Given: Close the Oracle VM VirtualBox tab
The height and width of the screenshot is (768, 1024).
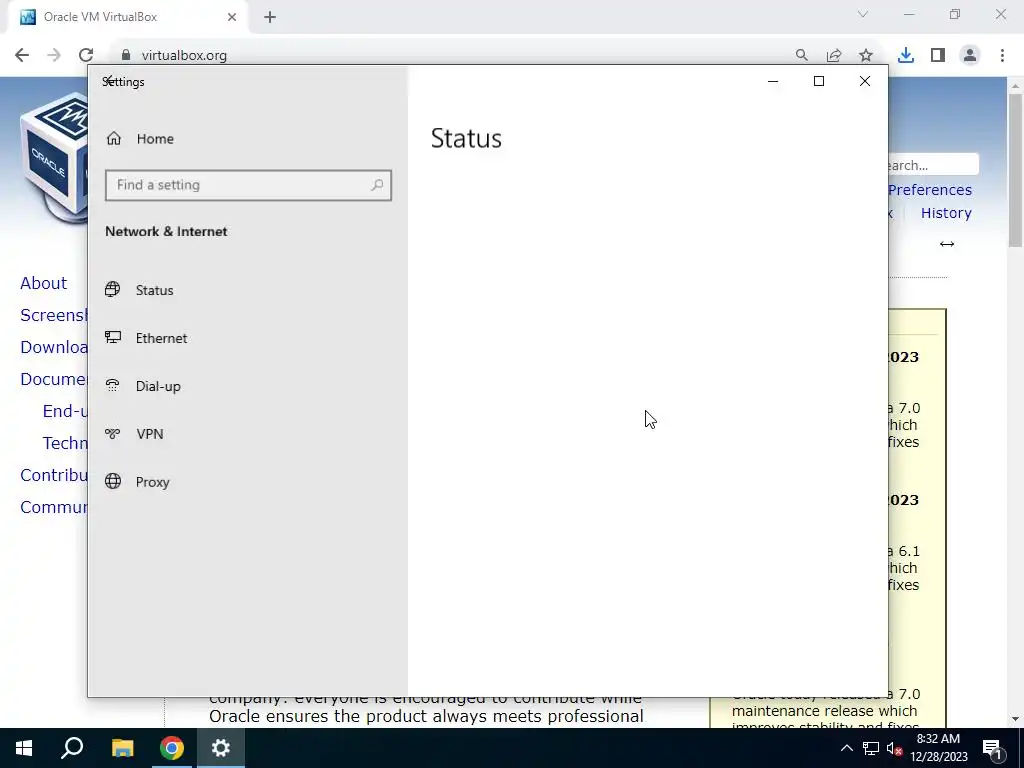Looking at the screenshot, I should (232, 17).
